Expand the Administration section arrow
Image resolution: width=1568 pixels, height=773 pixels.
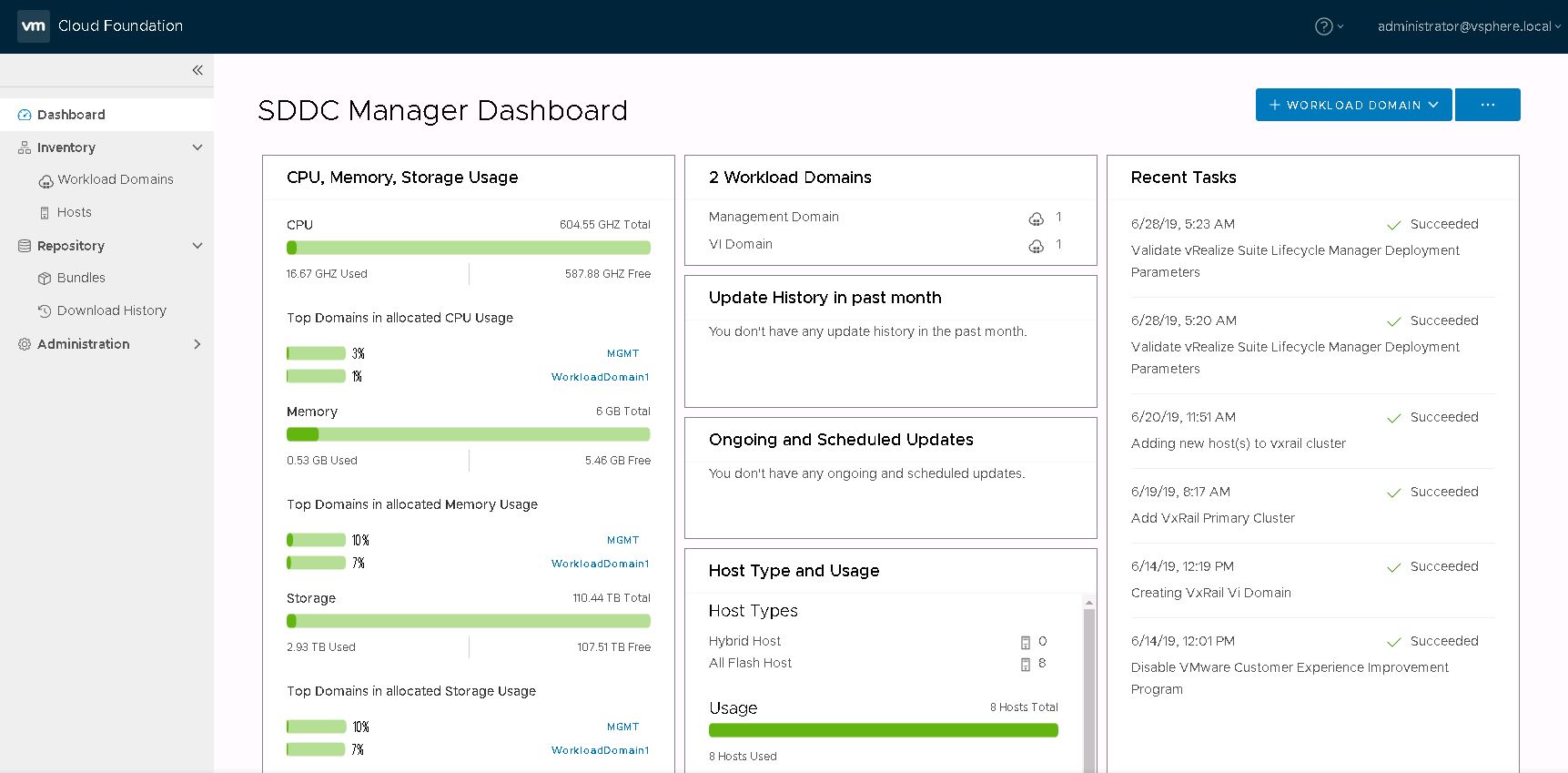pos(197,344)
